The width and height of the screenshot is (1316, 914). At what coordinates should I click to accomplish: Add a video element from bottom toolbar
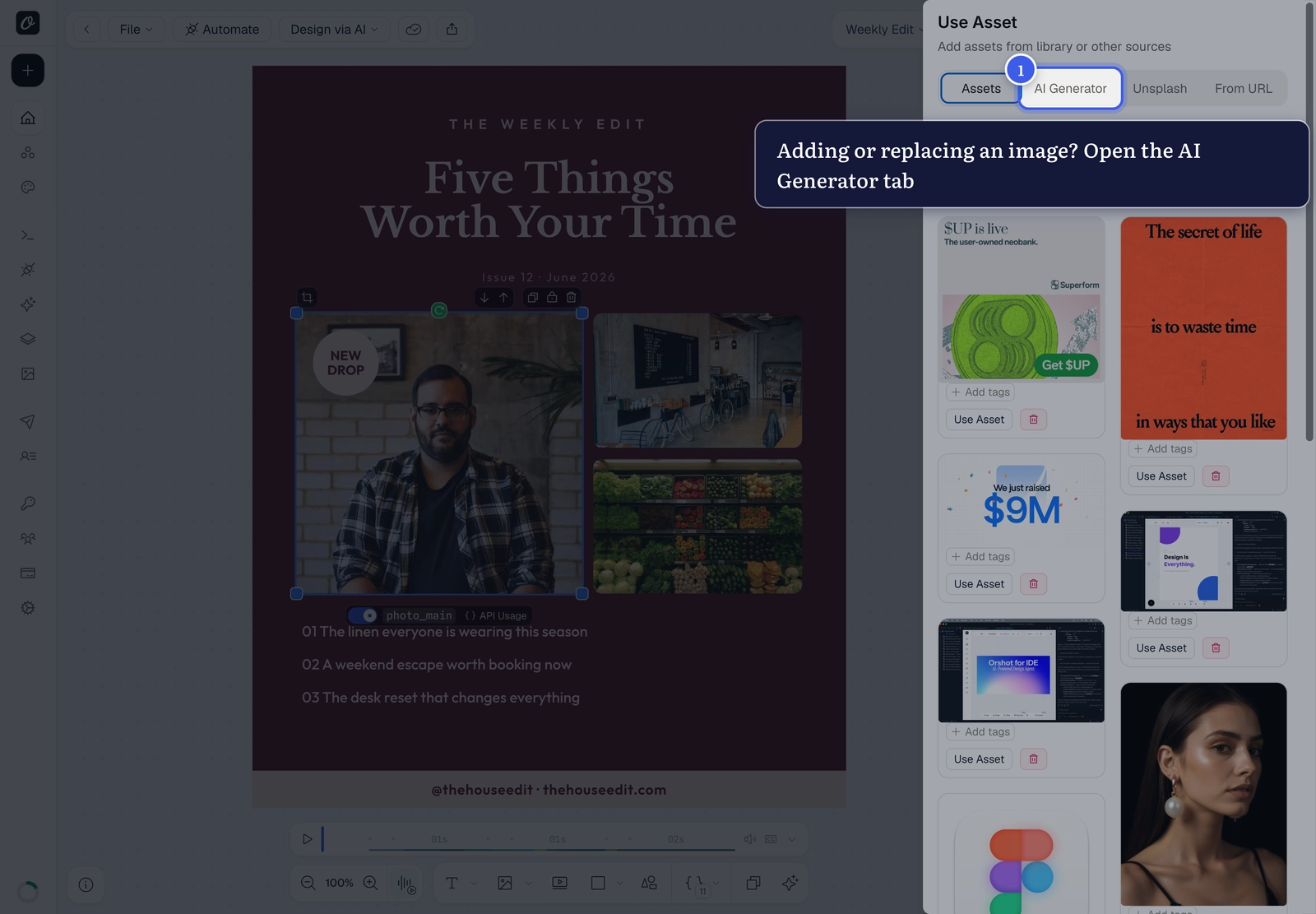tap(559, 883)
